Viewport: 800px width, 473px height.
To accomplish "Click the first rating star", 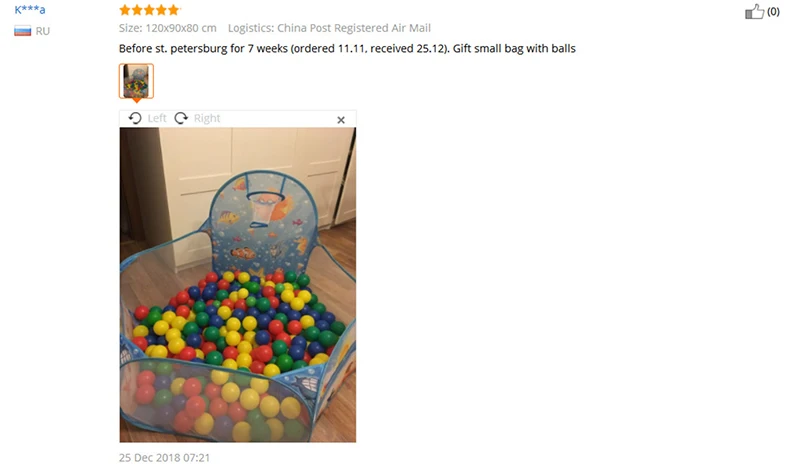I will 125,10.
